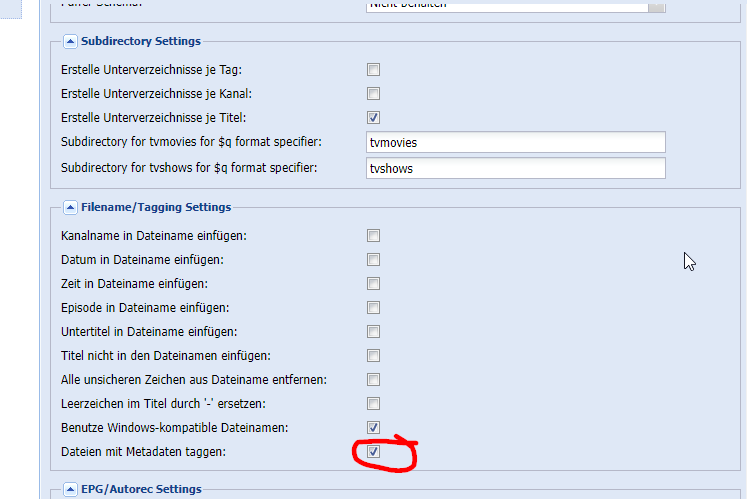The height and width of the screenshot is (499, 747).
Task: Collapse the Subdirectory Settings section
Action: coord(70,41)
